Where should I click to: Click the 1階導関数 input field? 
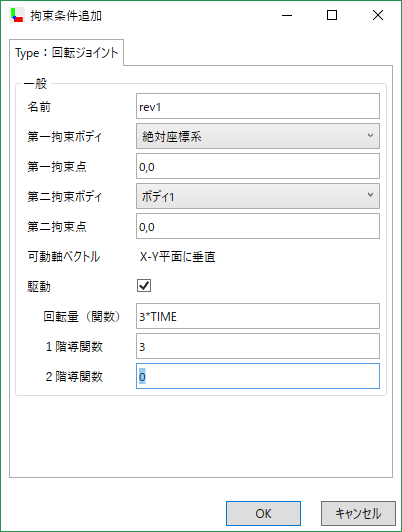[x=258, y=346]
